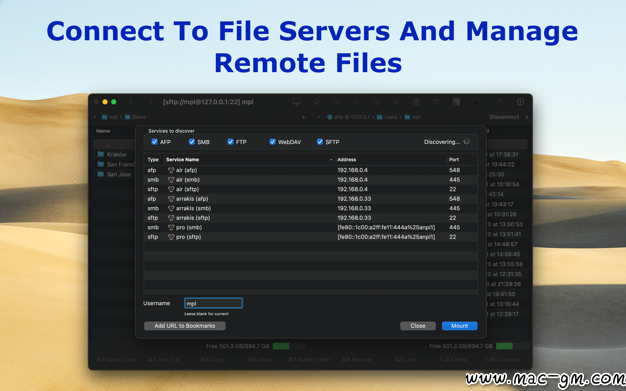Click Add URL to Bookmarks button
This screenshot has width=626, height=391.
[185, 326]
